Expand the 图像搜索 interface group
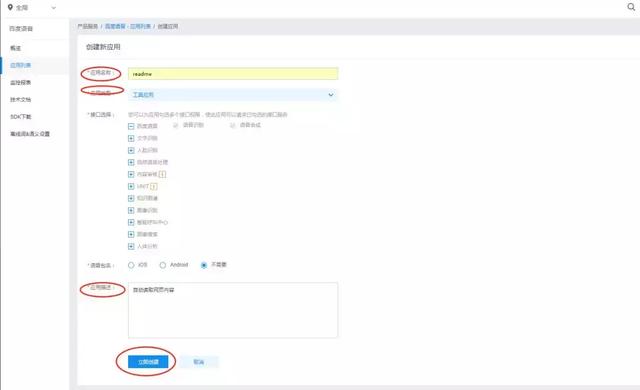 pyautogui.click(x=131, y=234)
